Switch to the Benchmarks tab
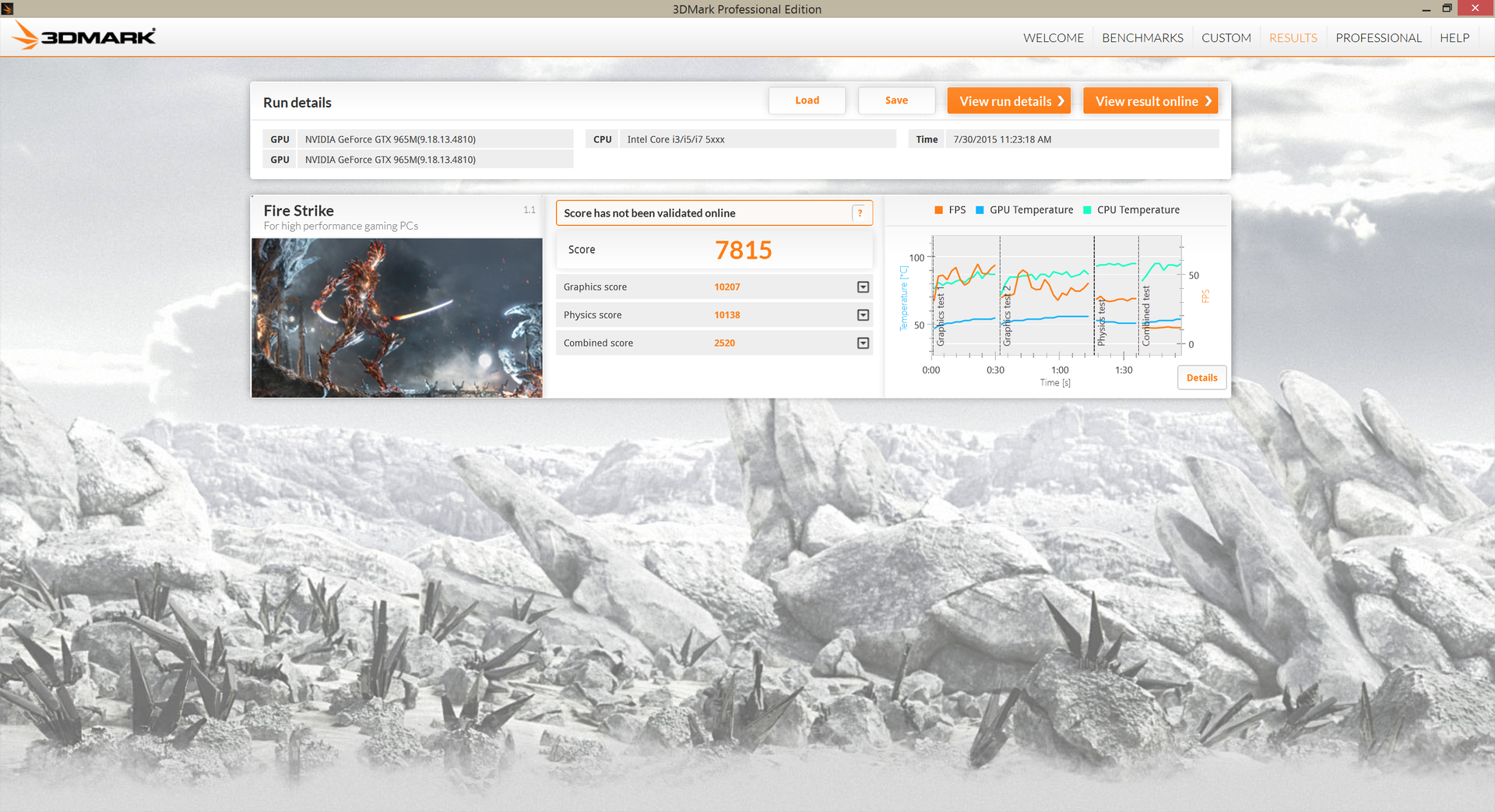This screenshot has height=812, width=1495. (x=1142, y=37)
